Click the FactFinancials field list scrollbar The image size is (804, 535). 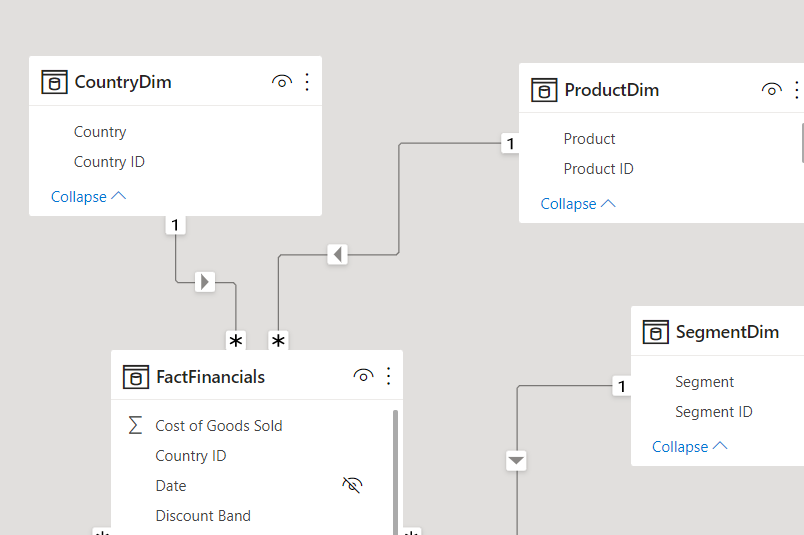tap(395, 472)
